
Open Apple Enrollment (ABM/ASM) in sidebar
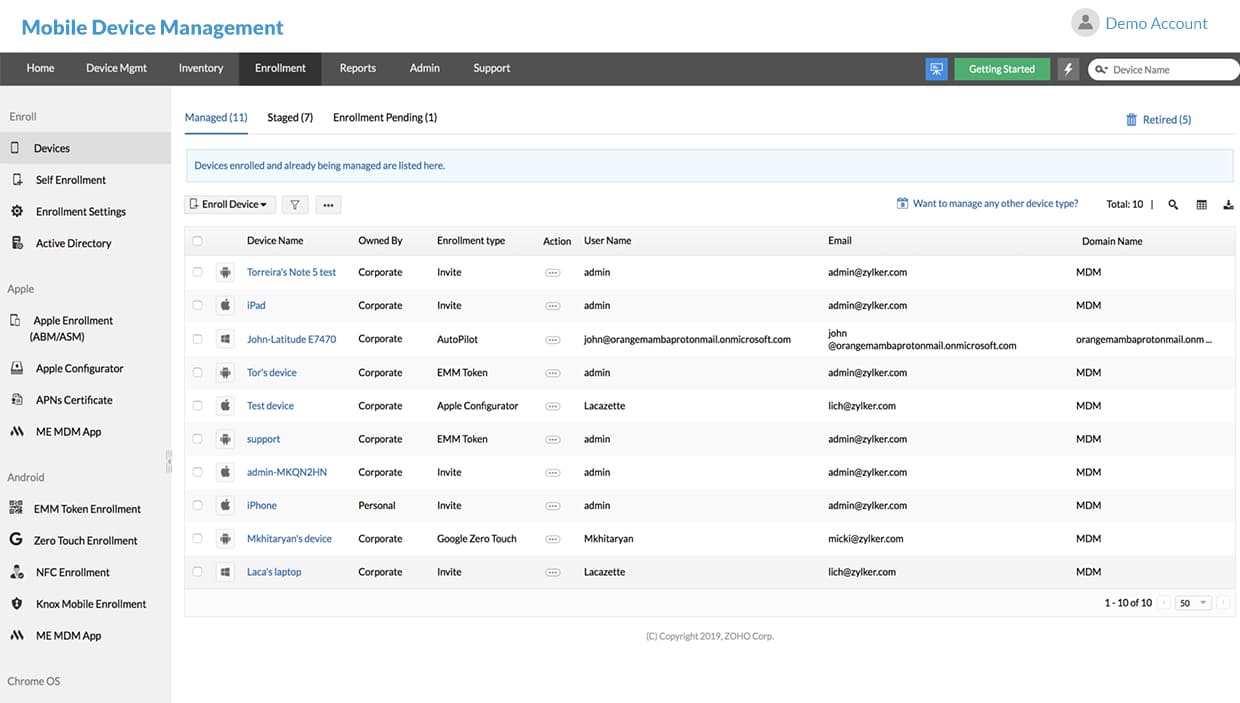click(x=72, y=329)
